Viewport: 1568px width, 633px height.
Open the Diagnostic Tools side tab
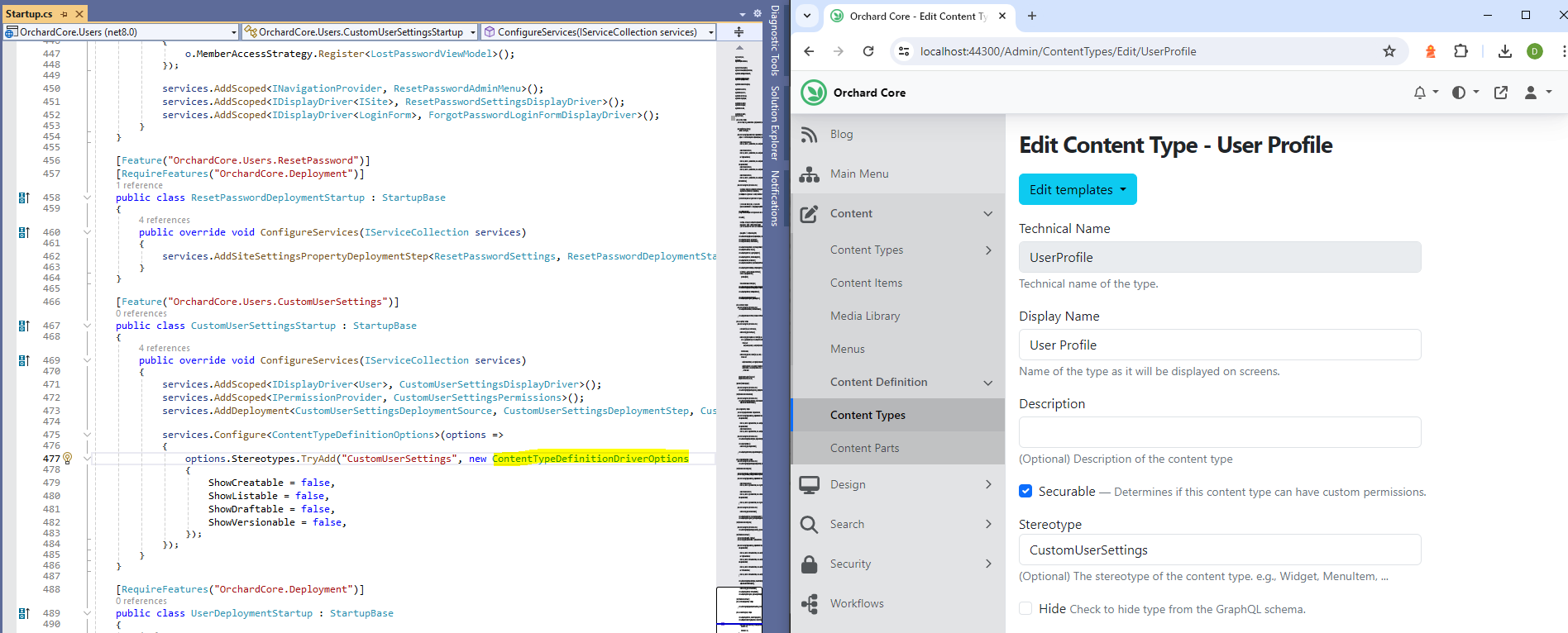(x=775, y=40)
